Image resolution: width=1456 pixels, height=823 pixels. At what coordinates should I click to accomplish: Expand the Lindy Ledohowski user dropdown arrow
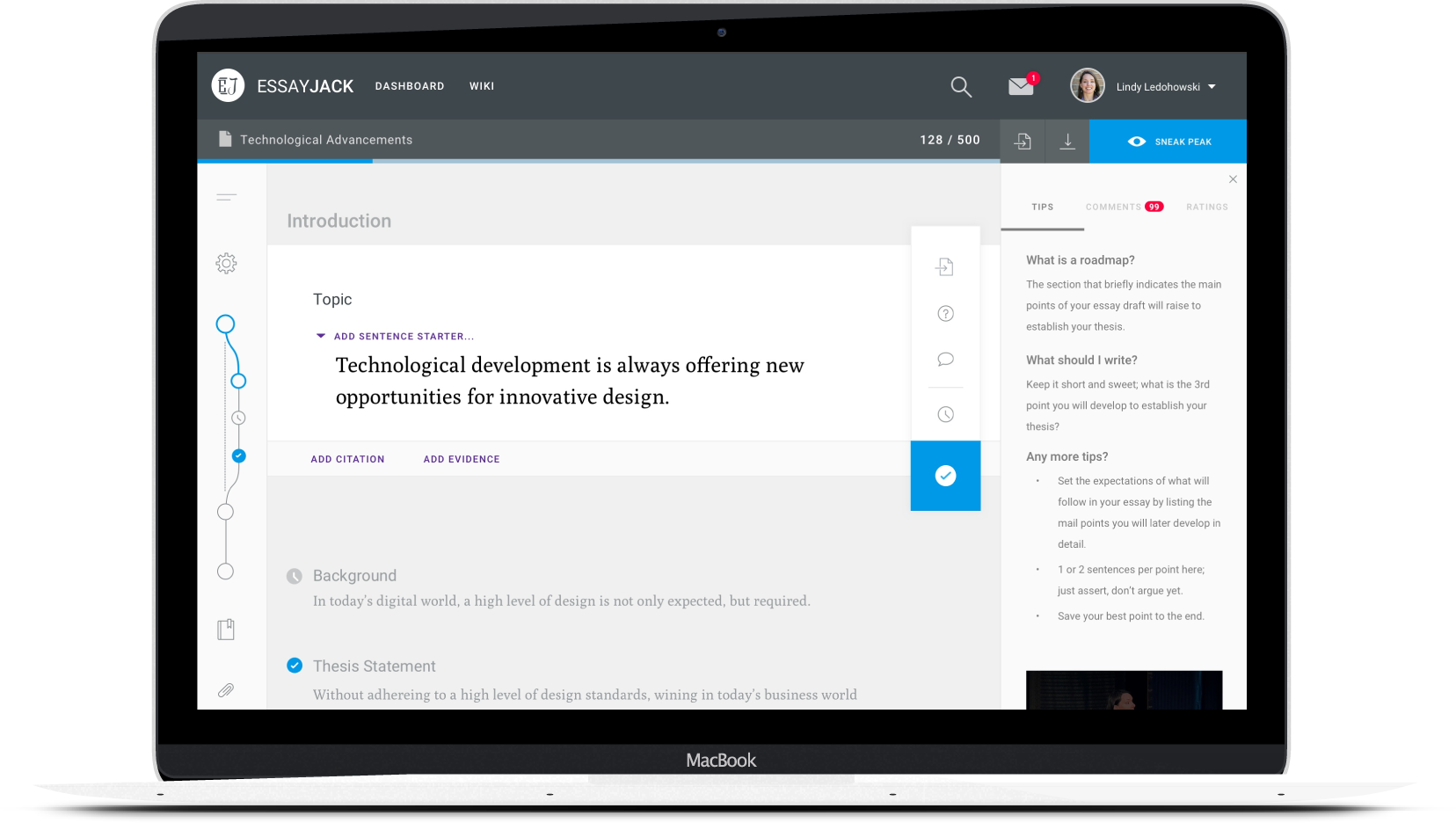click(1212, 87)
